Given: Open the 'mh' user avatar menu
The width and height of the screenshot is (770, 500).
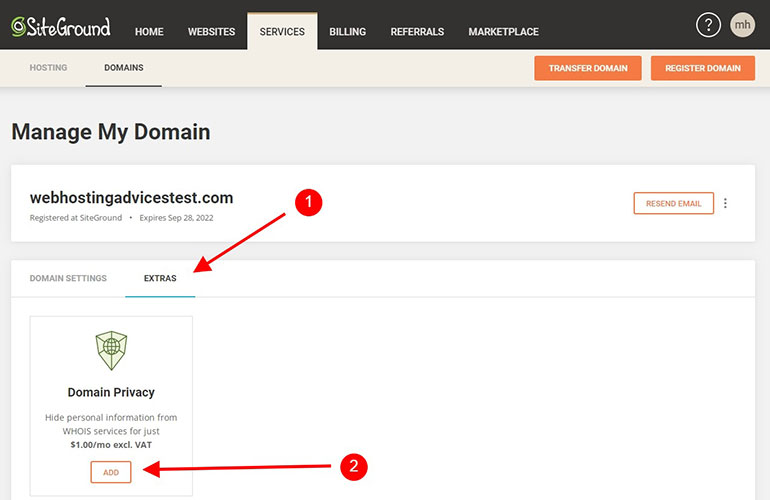Looking at the screenshot, I should [742, 25].
